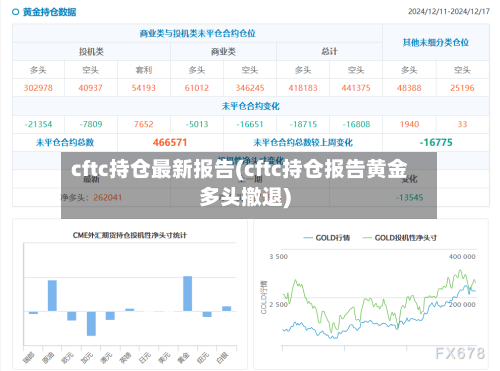Click the 2 500 left axis label
This screenshot has width=500, height=371.
click(x=278, y=305)
